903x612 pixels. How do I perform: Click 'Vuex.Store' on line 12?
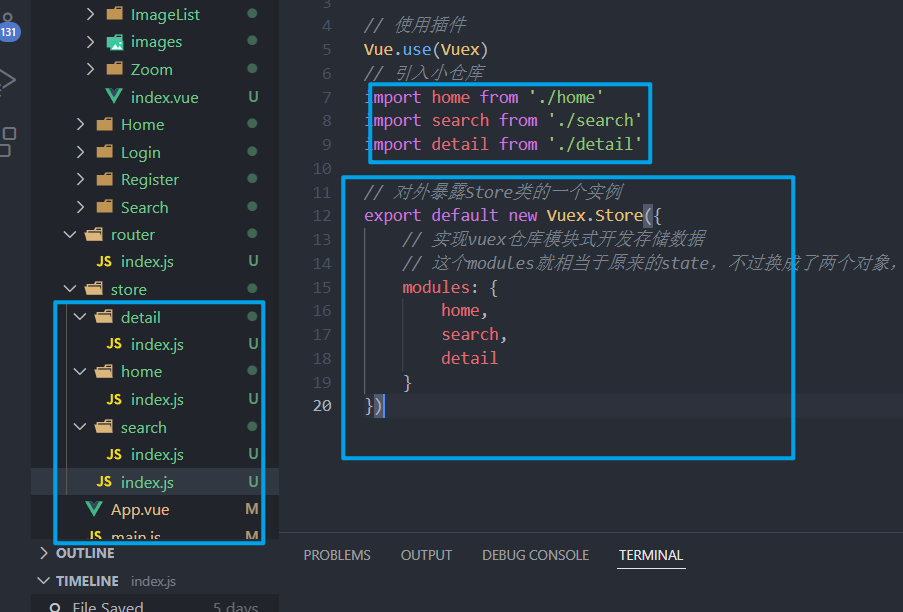point(594,215)
